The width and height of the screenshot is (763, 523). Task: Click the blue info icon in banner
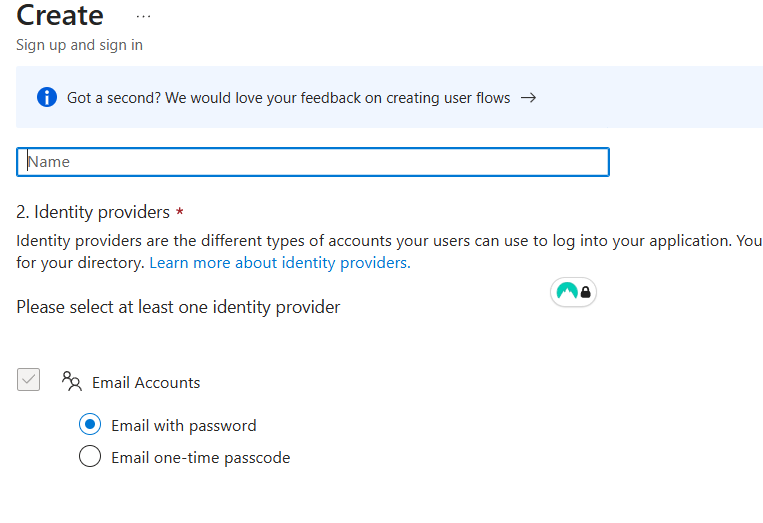pyautogui.click(x=47, y=97)
